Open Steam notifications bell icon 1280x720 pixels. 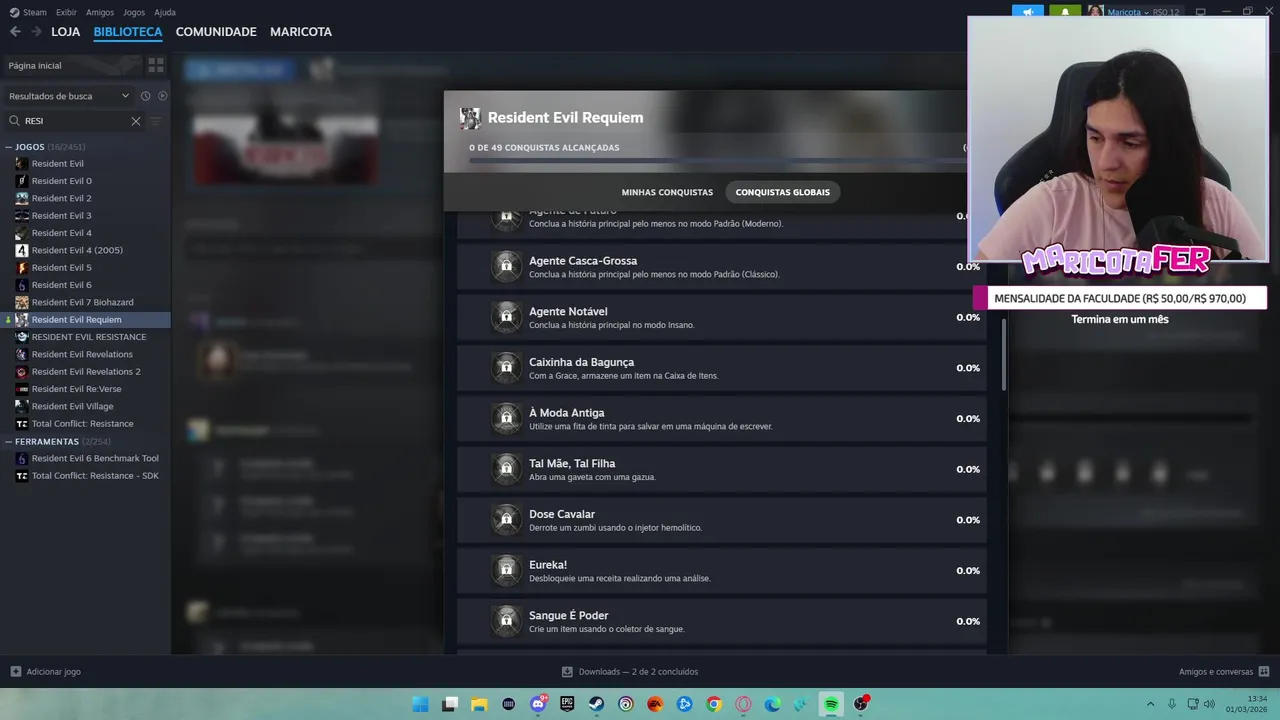[1065, 12]
